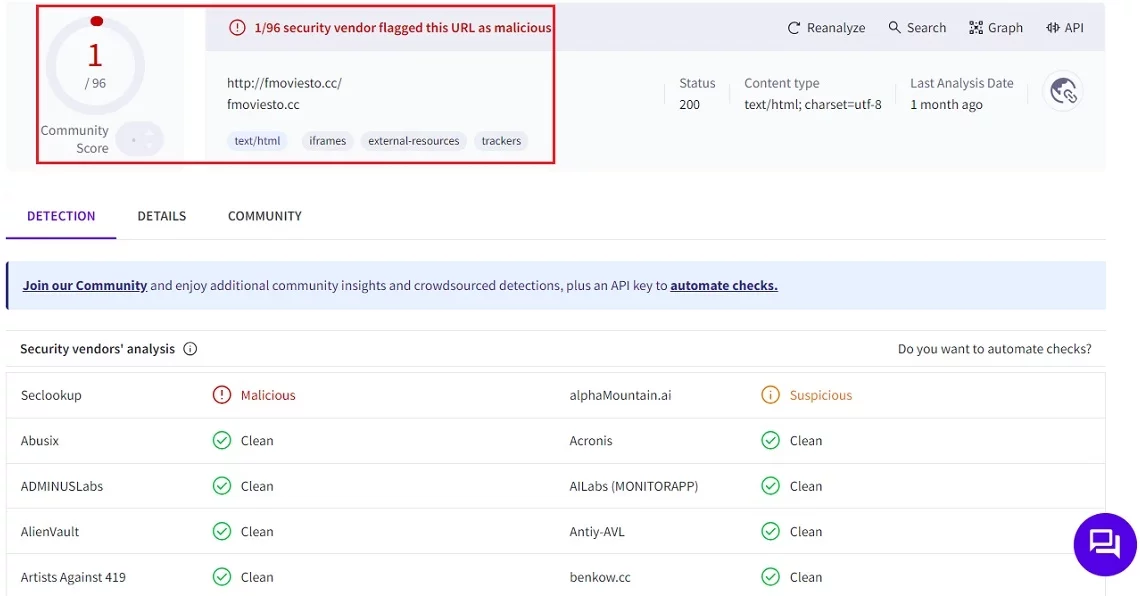Screen dimensions: 1140x596
Task: Open the Graph view
Action: click(x=996, y=28)
